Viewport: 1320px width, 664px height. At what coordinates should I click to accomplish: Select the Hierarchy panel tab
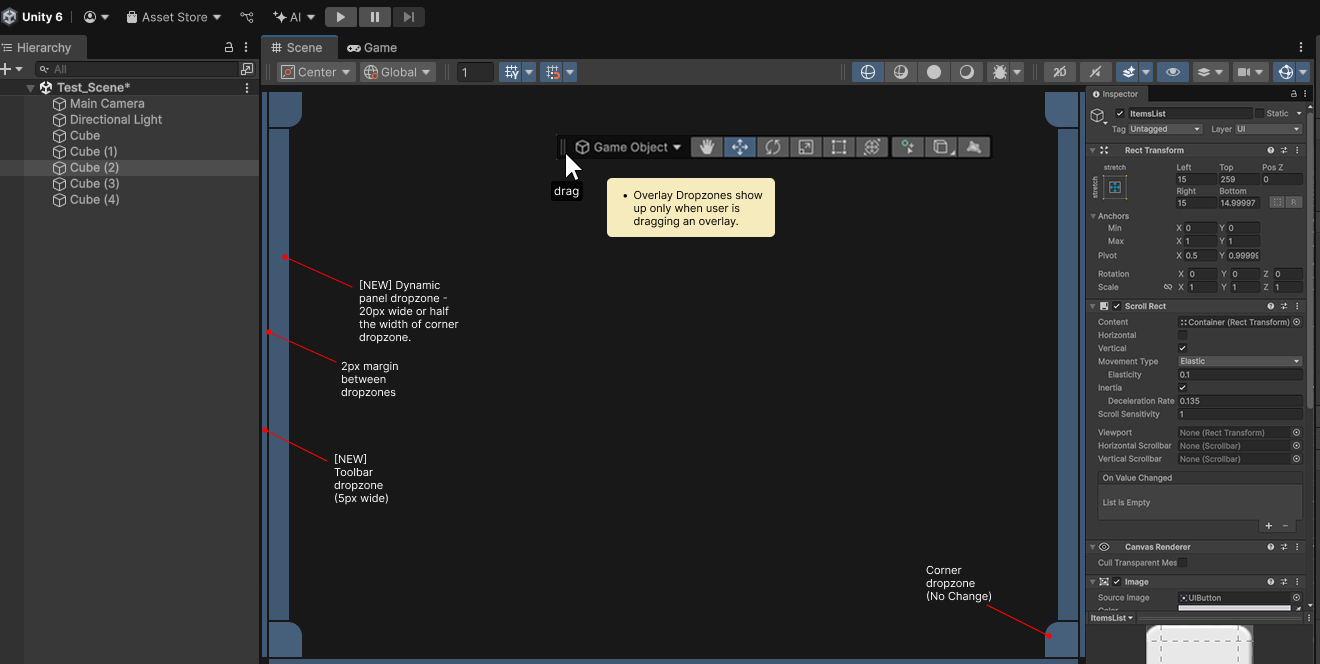(43, 47)
